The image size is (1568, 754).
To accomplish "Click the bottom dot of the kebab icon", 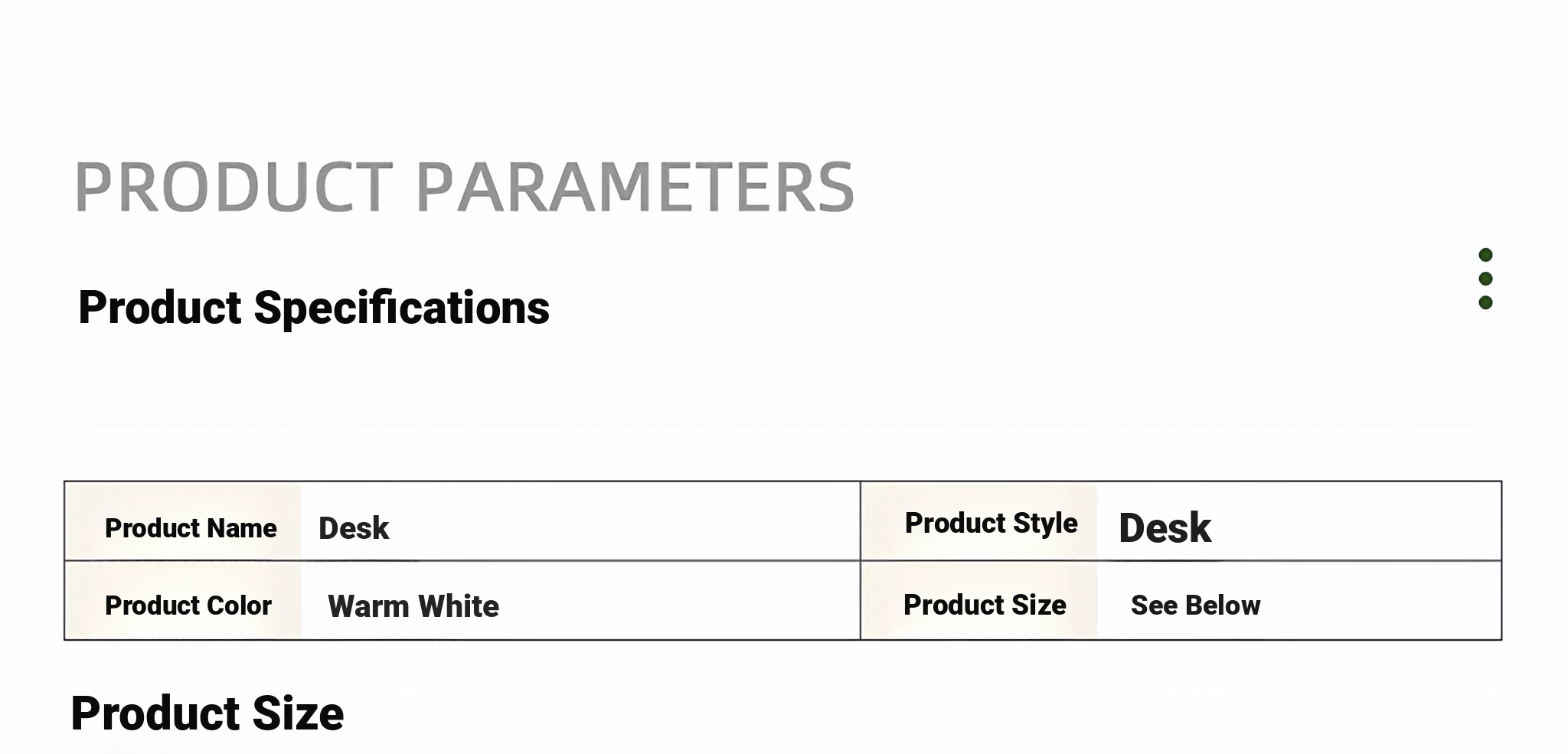I will click(x=1485, y=302).
